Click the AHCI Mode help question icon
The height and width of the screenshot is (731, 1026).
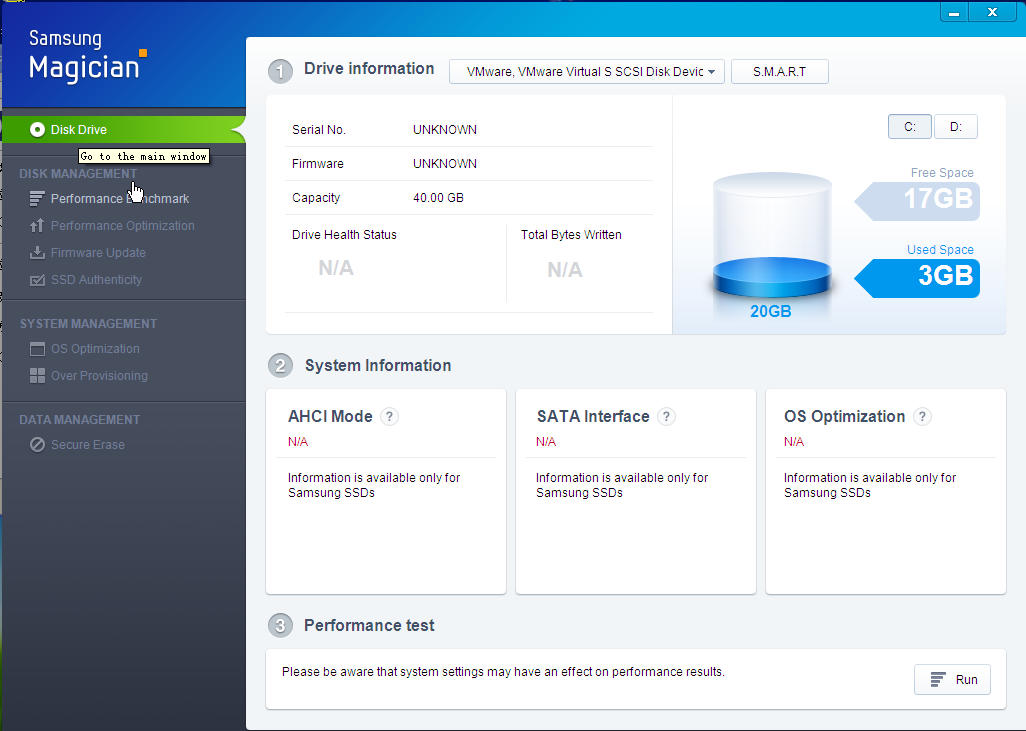click(x=390, y=417)
